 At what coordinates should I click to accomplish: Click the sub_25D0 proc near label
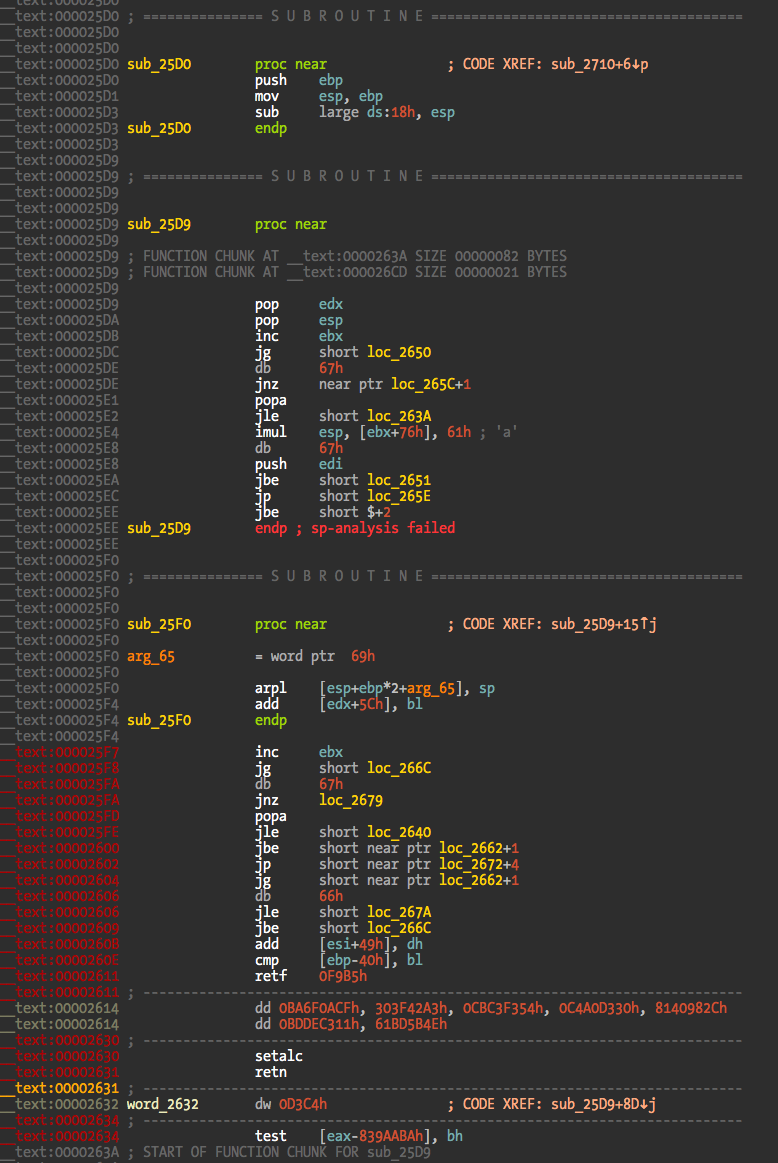click(159, 64)
